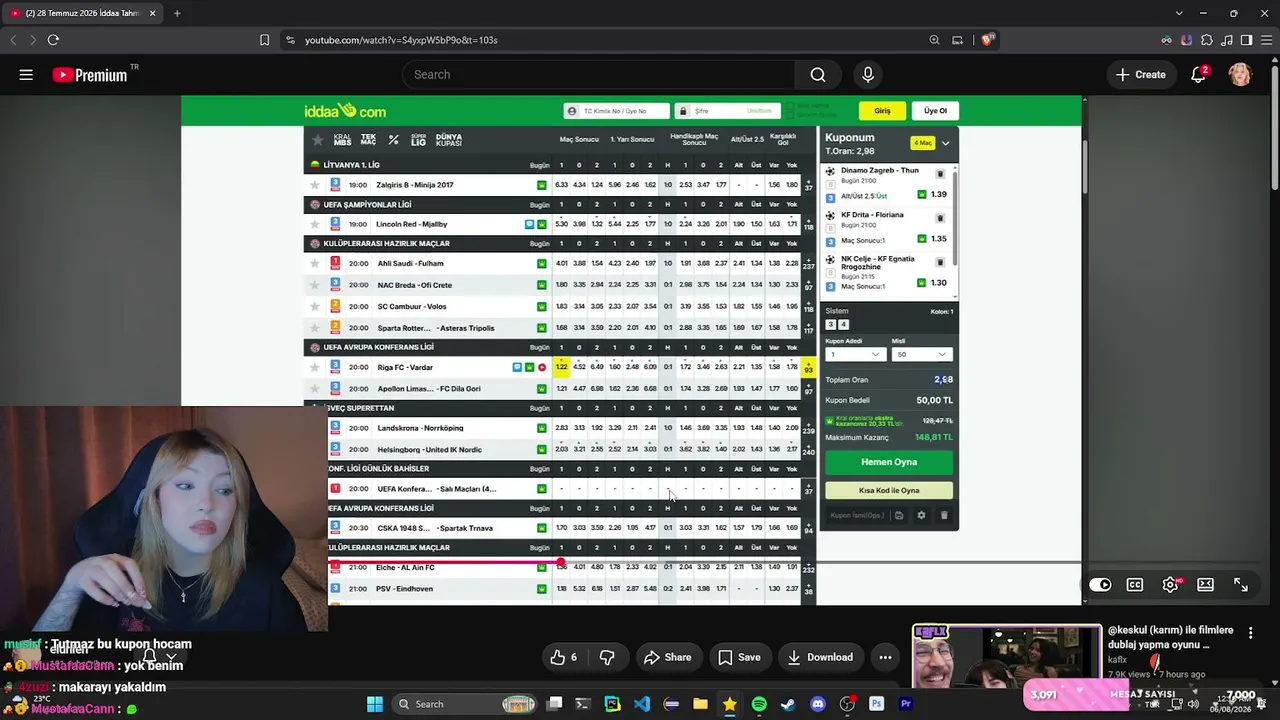Show +239 more markets for Landskrona - Norrköping
This screenshot has height=720, width=1280.
[809, 428]
